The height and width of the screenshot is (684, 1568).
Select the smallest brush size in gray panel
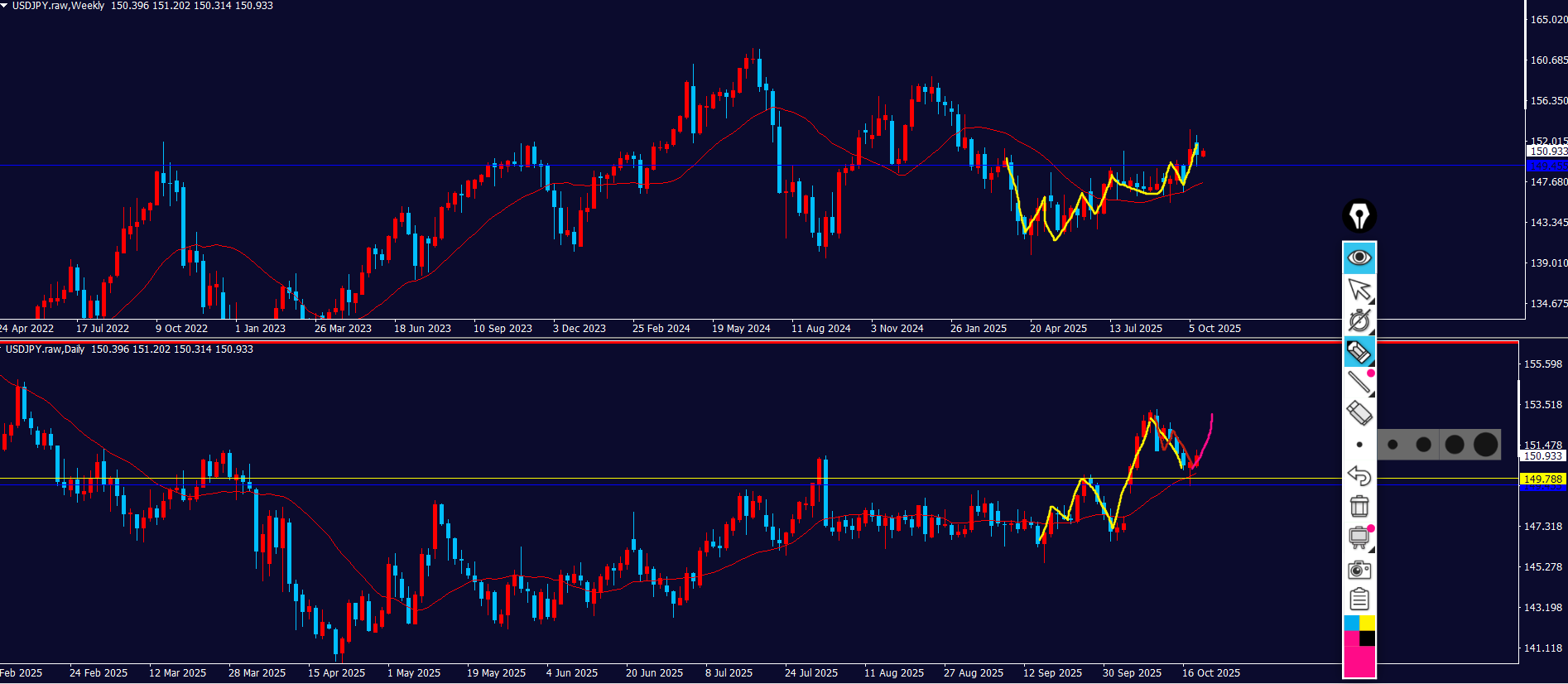click(x=1392, y=445)
